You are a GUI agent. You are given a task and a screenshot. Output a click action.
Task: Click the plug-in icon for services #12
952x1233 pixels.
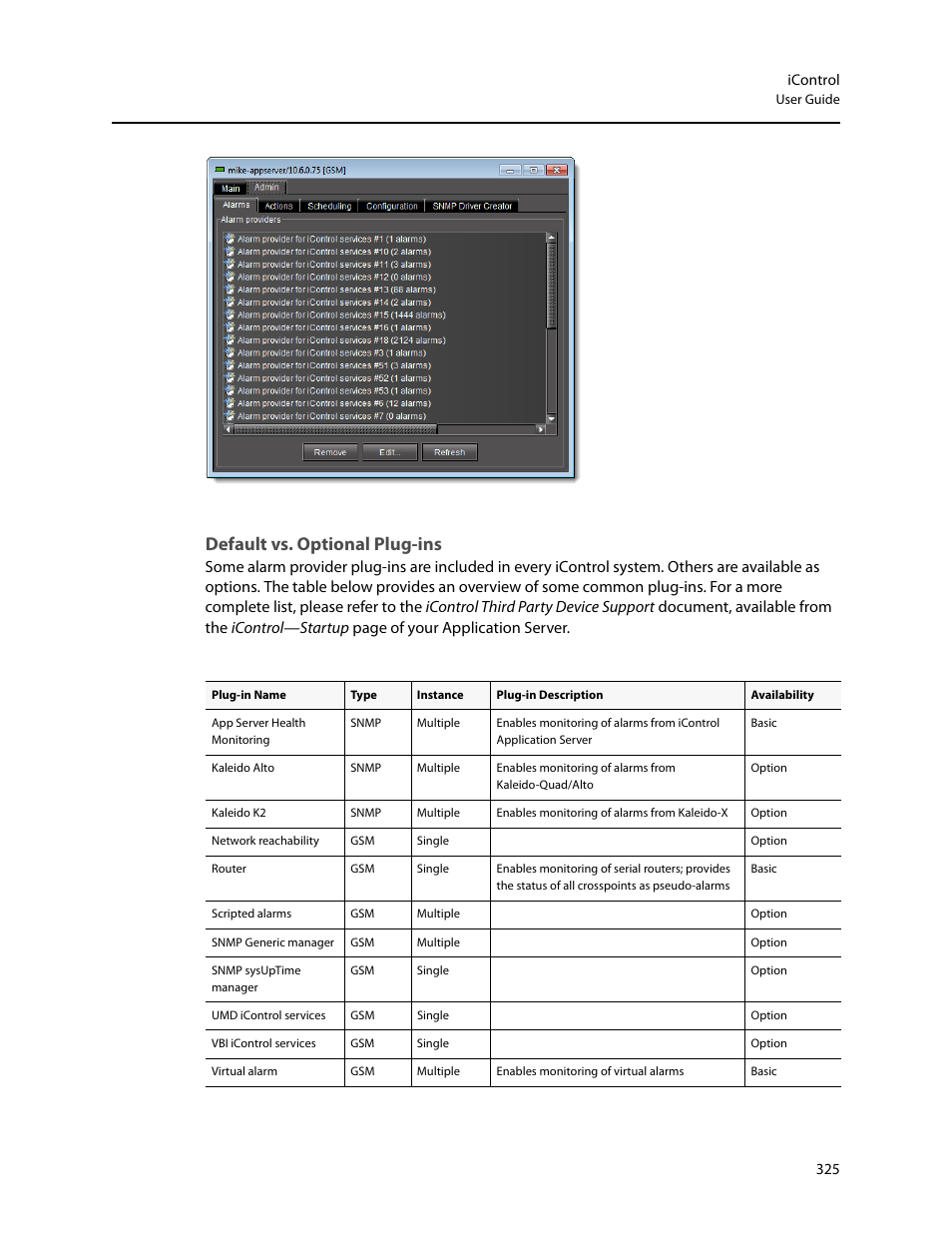point(230,277)
